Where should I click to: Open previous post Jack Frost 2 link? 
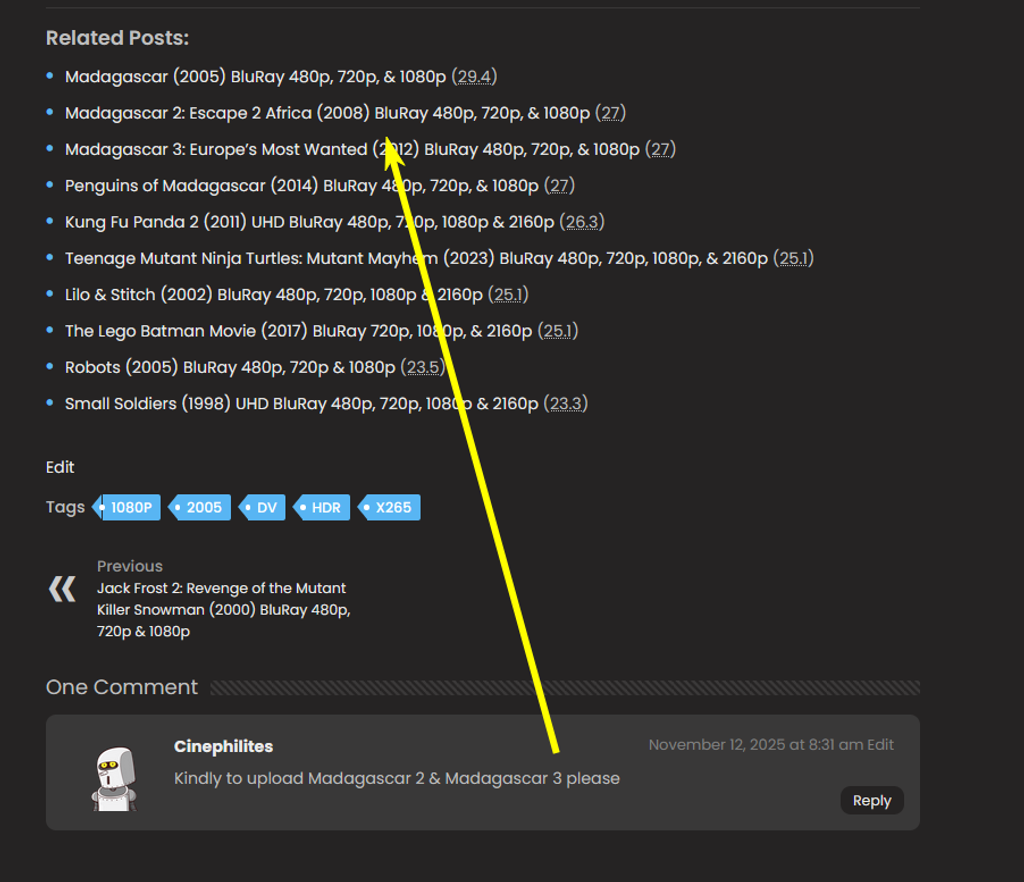tap(223, 610)
